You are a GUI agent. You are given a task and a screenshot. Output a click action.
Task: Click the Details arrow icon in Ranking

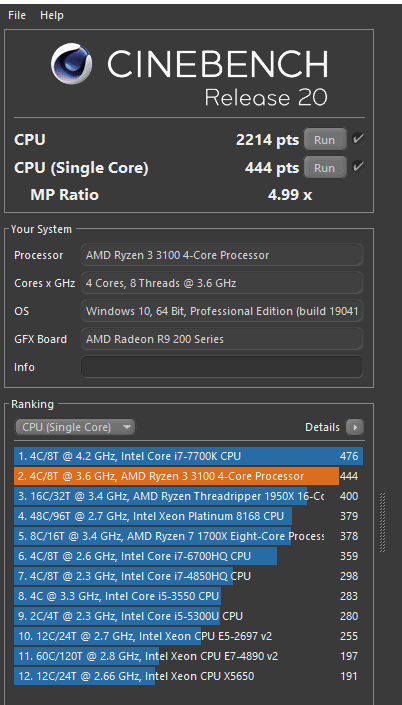coord(355,427)
